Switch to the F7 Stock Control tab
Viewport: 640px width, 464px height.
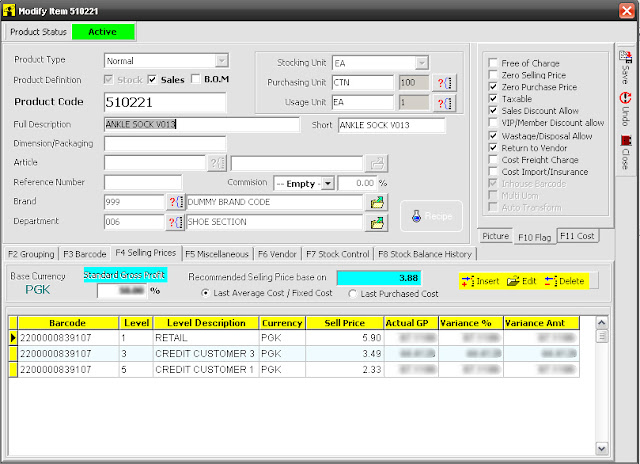[x=338, y=254]
